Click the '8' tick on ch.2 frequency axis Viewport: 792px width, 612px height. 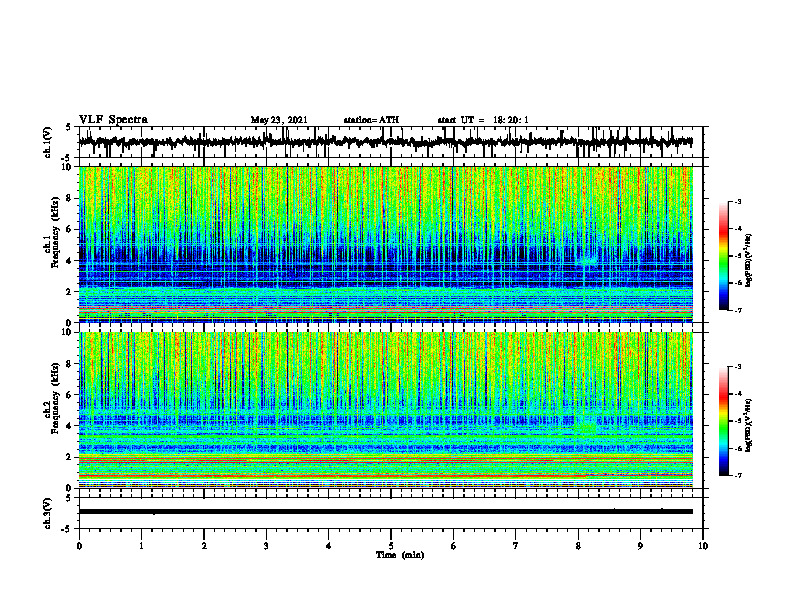[69, 363]
